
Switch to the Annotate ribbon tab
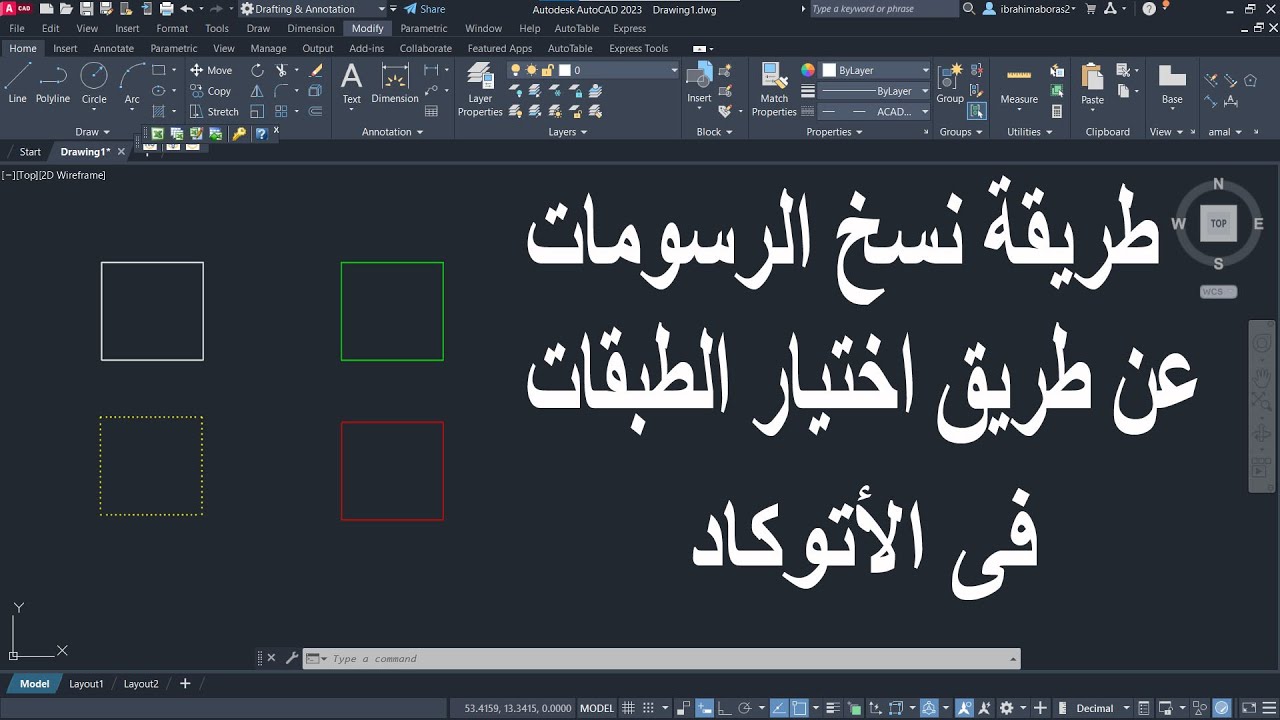pyautogui.click(x=113, y=48)
